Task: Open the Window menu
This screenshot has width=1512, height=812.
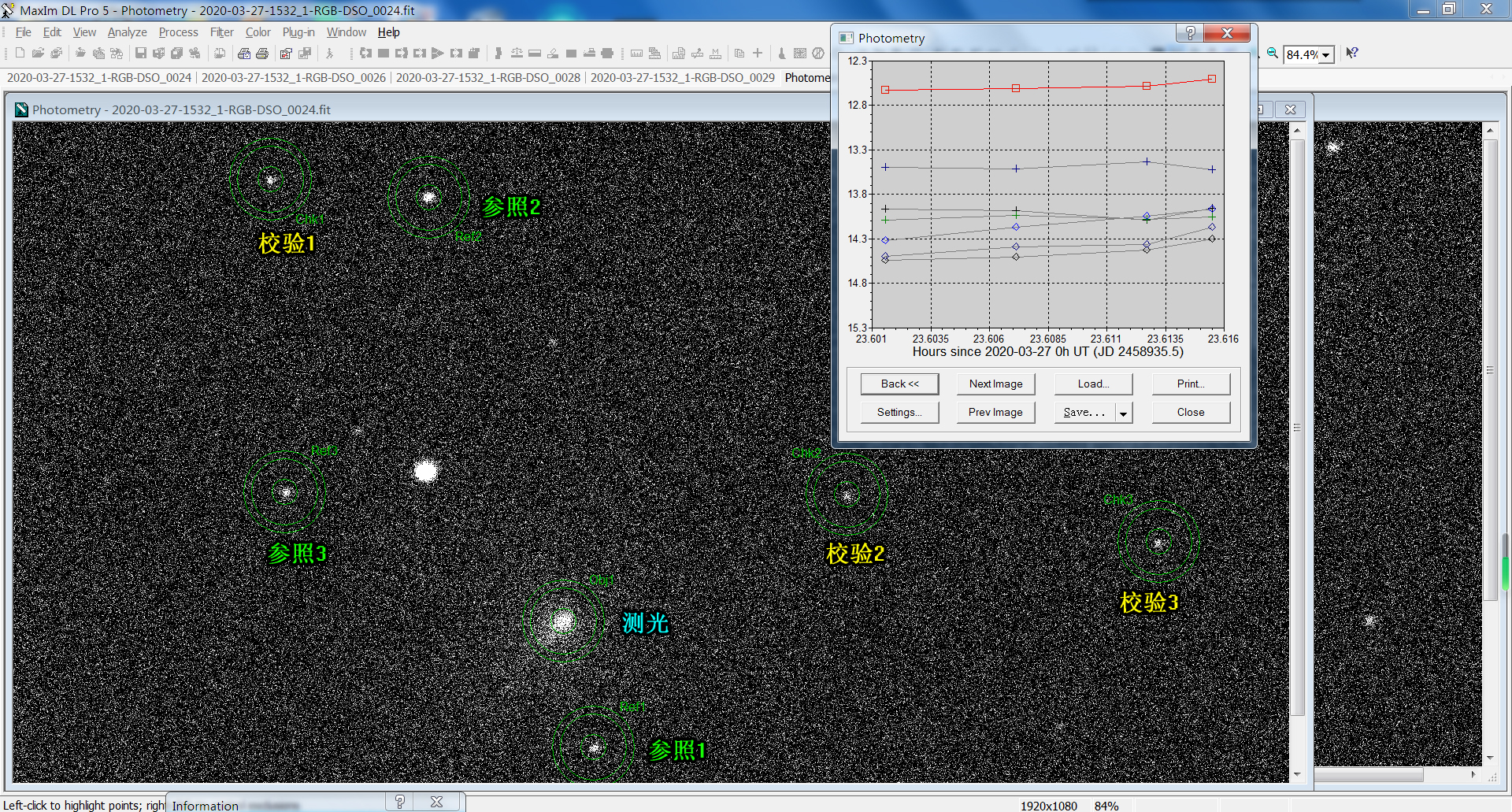Action: (346, 32)
